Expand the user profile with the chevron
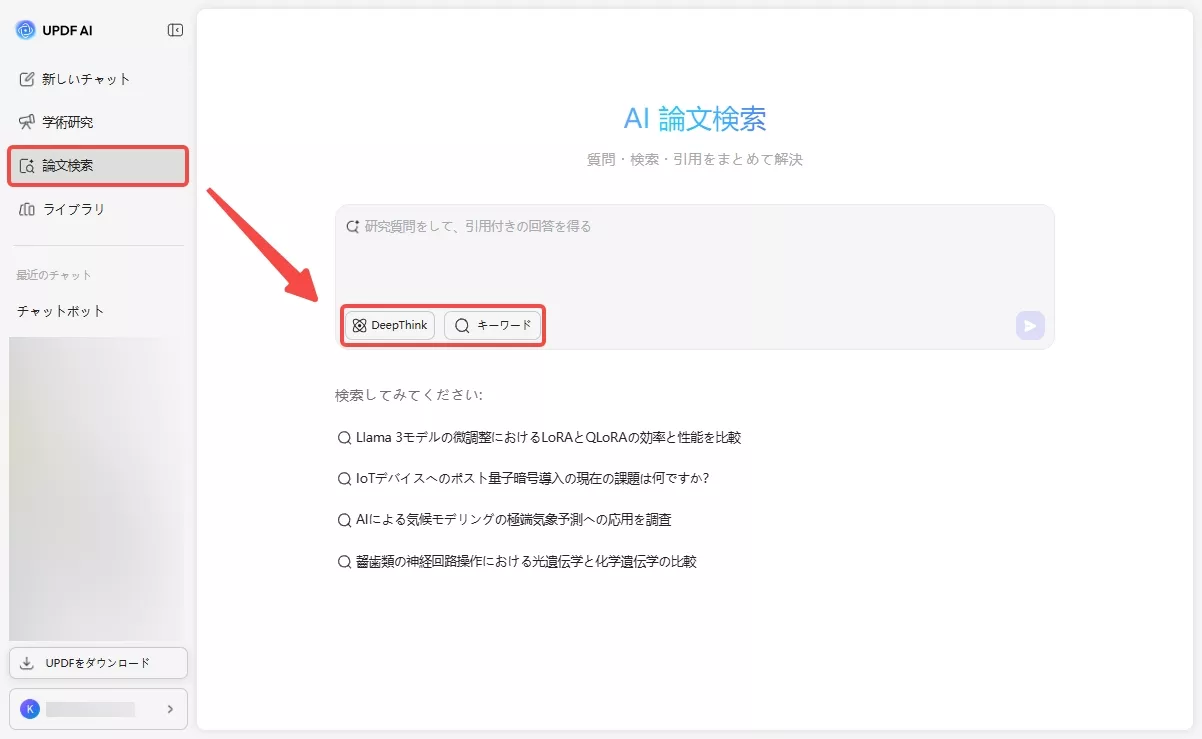This screenshot has width=1202, height=739. [172, 708]
